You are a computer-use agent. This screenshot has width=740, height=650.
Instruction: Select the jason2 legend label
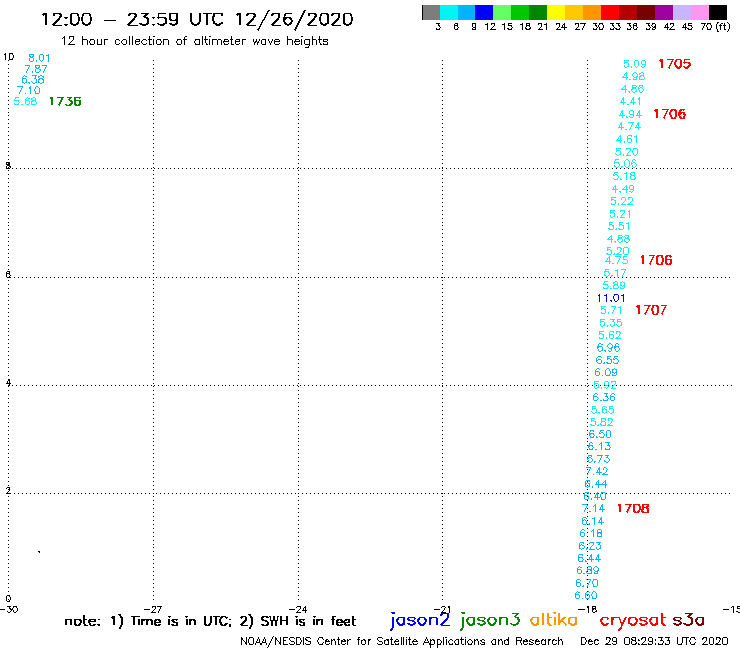pyautogui.click(x=420, y=620)
